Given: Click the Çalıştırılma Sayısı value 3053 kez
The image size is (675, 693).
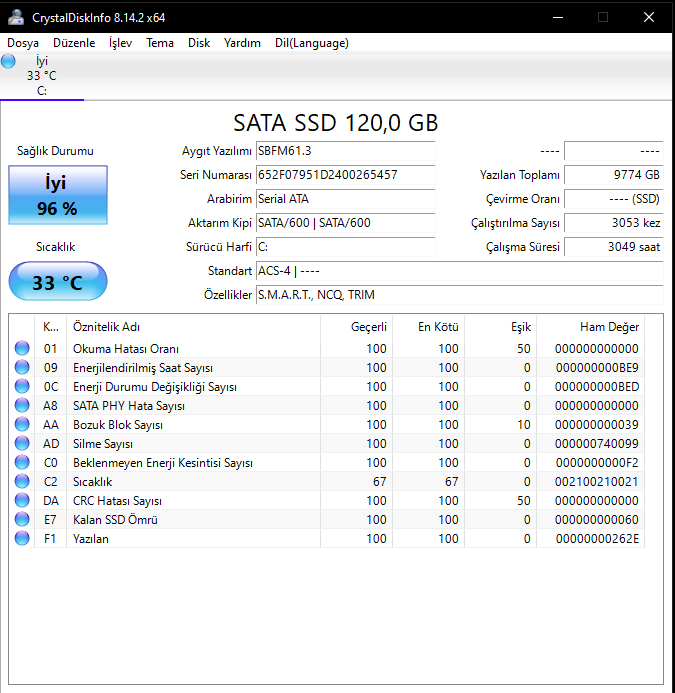Looking at the screenshot, I should (614, 223).
